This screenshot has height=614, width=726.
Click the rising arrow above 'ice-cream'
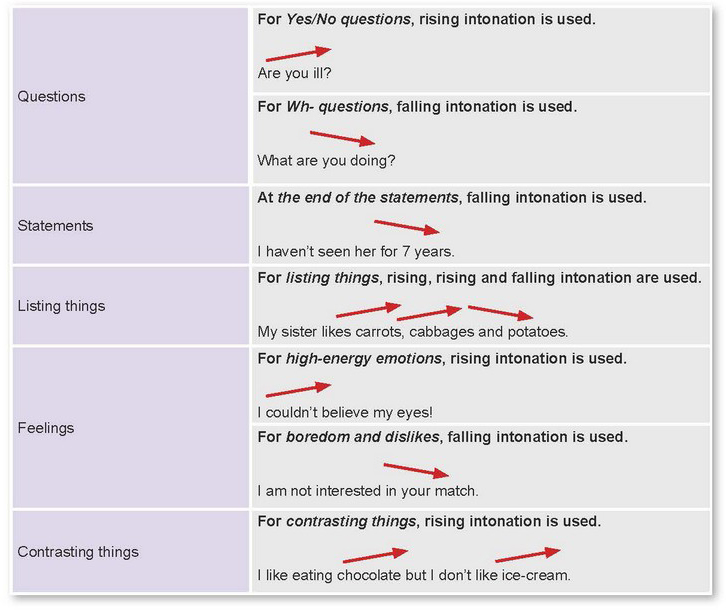click(x=528, y=555)
